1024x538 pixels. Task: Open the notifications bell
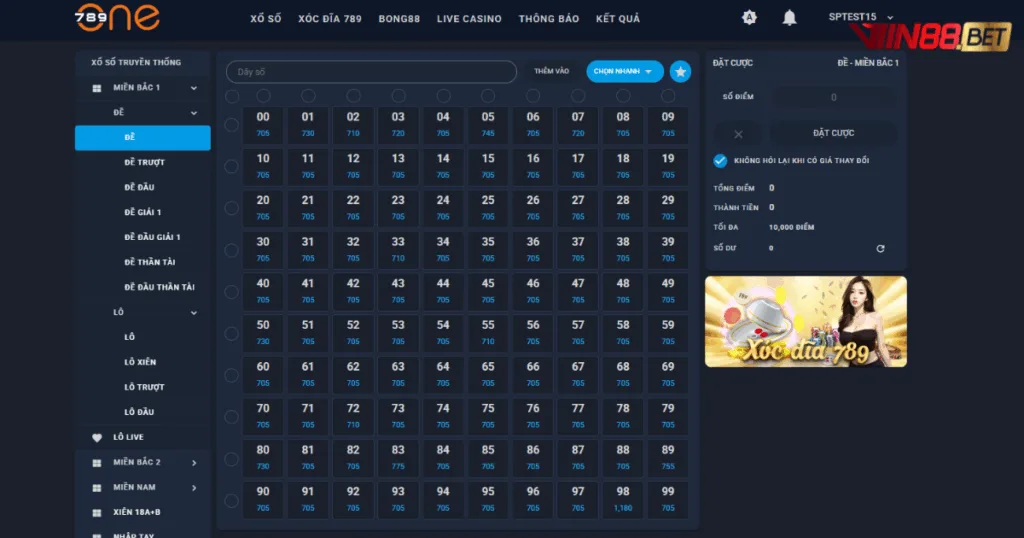click(790, 18)
